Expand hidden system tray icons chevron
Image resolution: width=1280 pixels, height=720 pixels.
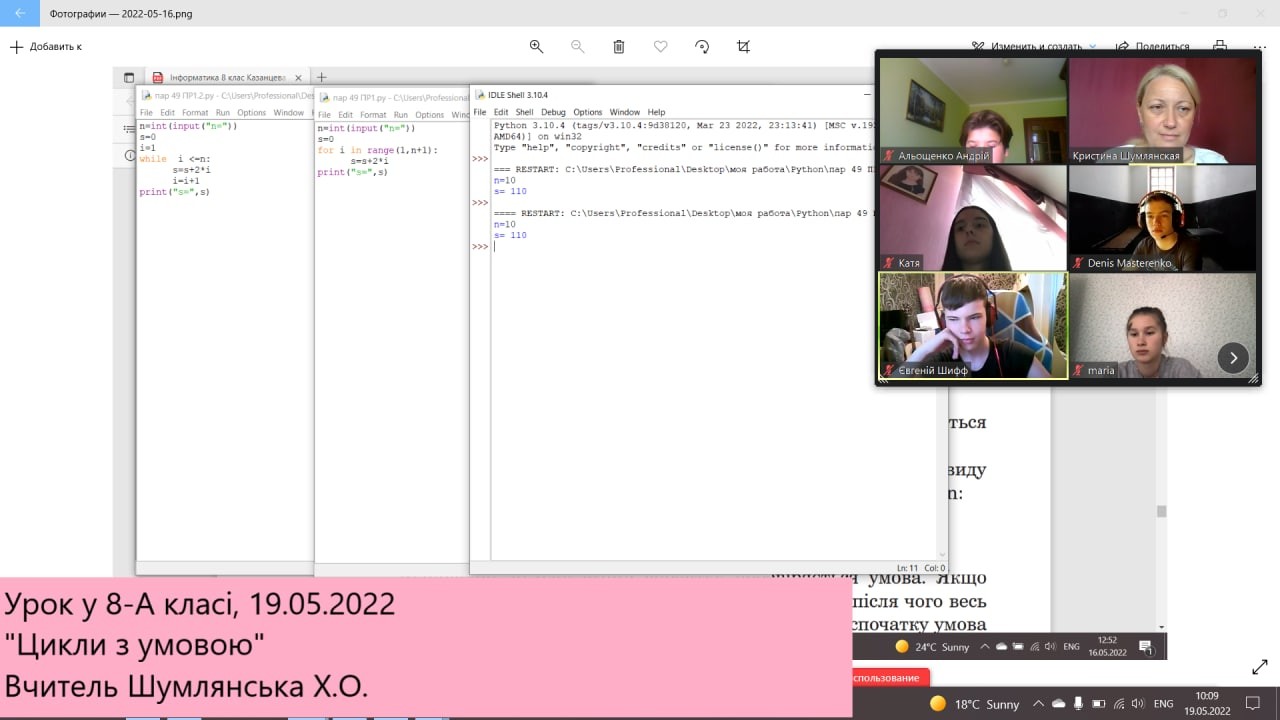[x=1038, y=704]
